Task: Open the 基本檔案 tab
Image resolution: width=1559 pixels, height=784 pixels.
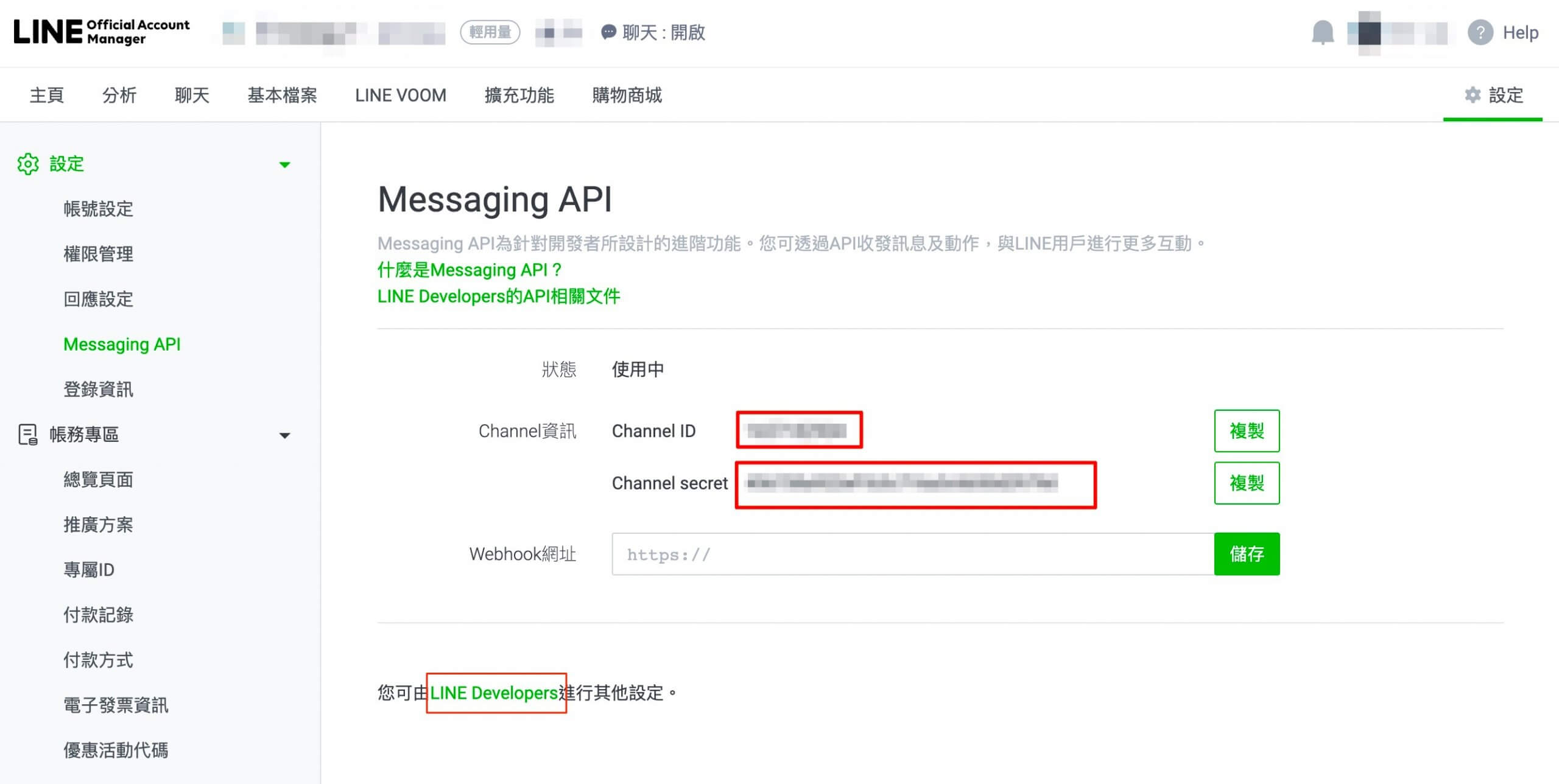Action: tap(282, 95)
